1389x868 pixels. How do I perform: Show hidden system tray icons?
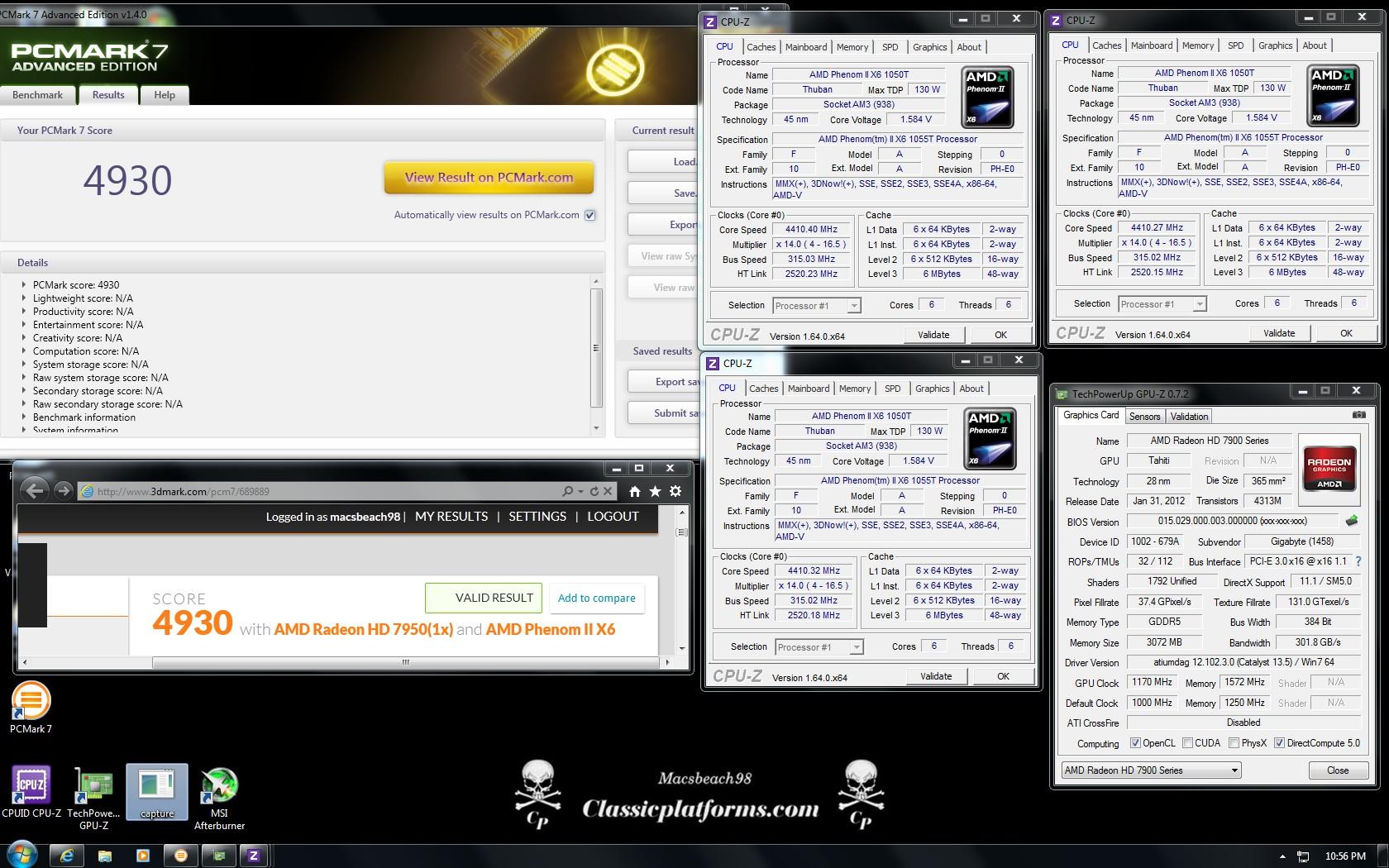(1282, 856)
